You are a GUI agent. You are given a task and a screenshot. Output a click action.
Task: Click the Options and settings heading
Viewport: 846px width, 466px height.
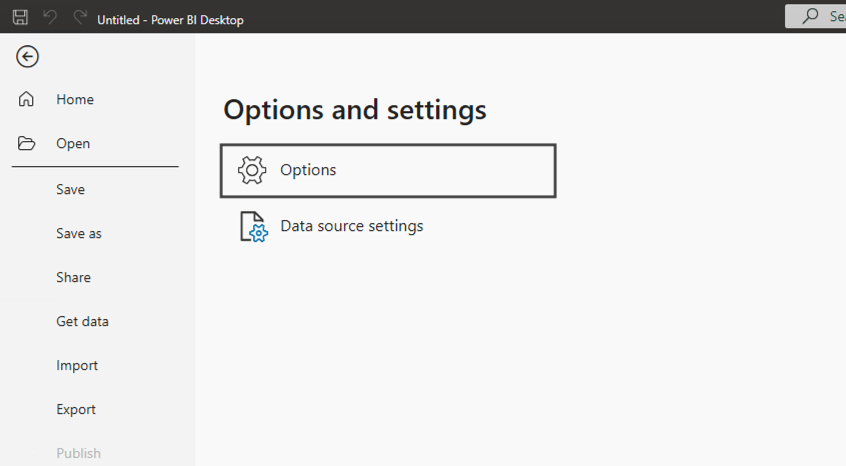click(355, 111)
